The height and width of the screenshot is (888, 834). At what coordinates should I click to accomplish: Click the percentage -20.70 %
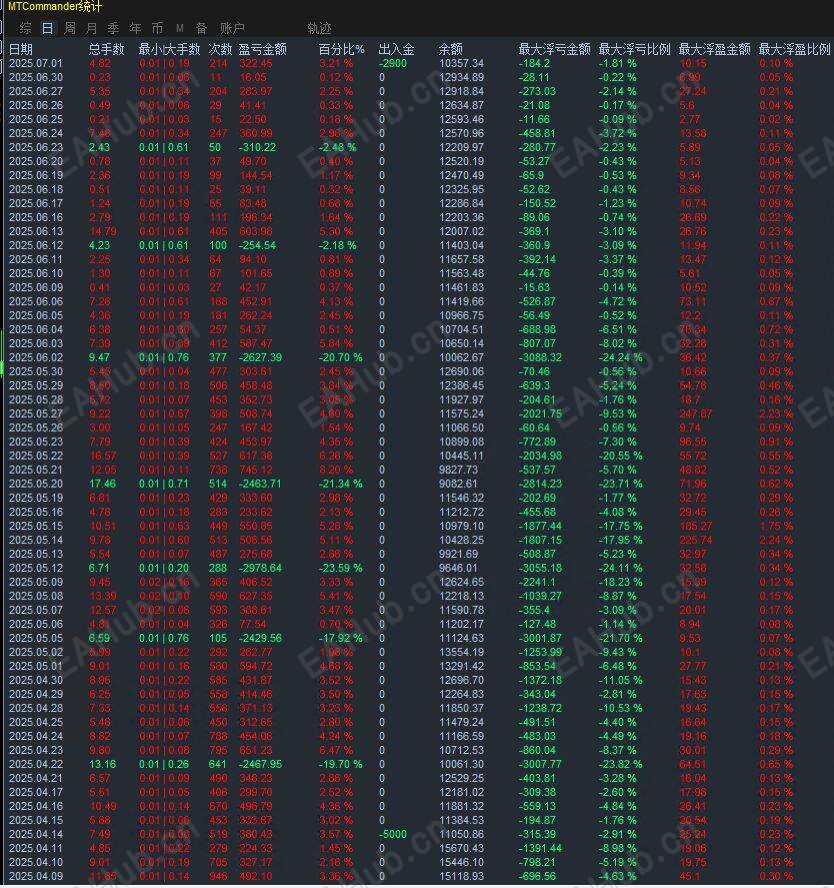[340, 357]
